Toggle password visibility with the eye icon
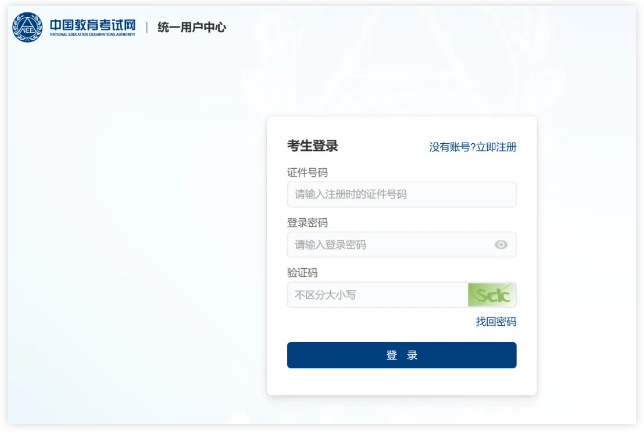 (501, 244)
